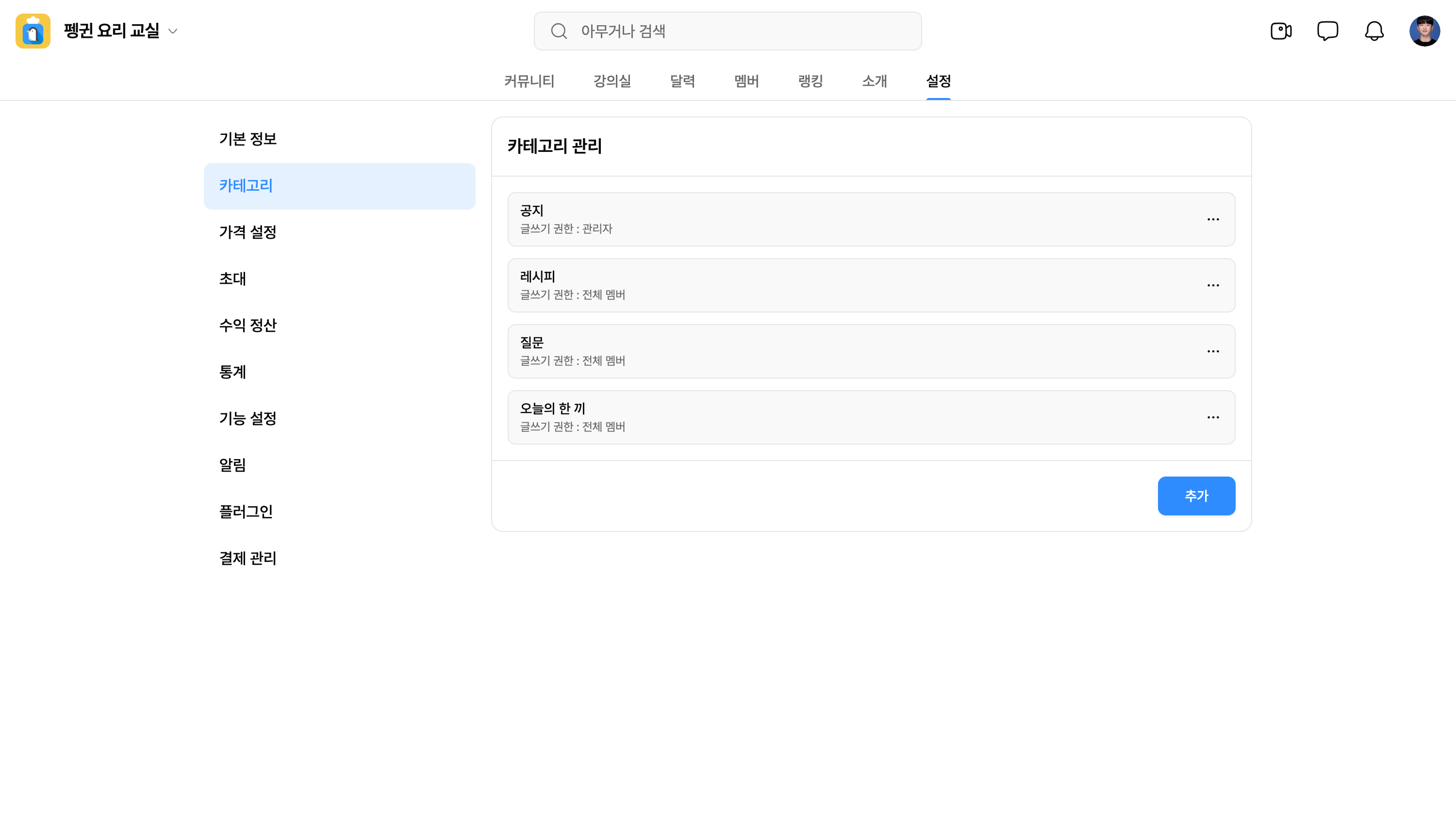Open more options for 레시피 category
Viewport: 1456px width, 825px height.
coord(1212,285)
